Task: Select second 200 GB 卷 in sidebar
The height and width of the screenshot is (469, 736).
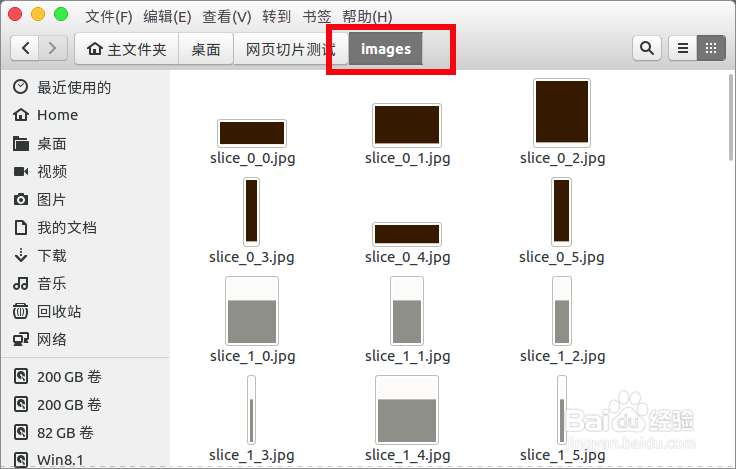Action: coord(69,405)
